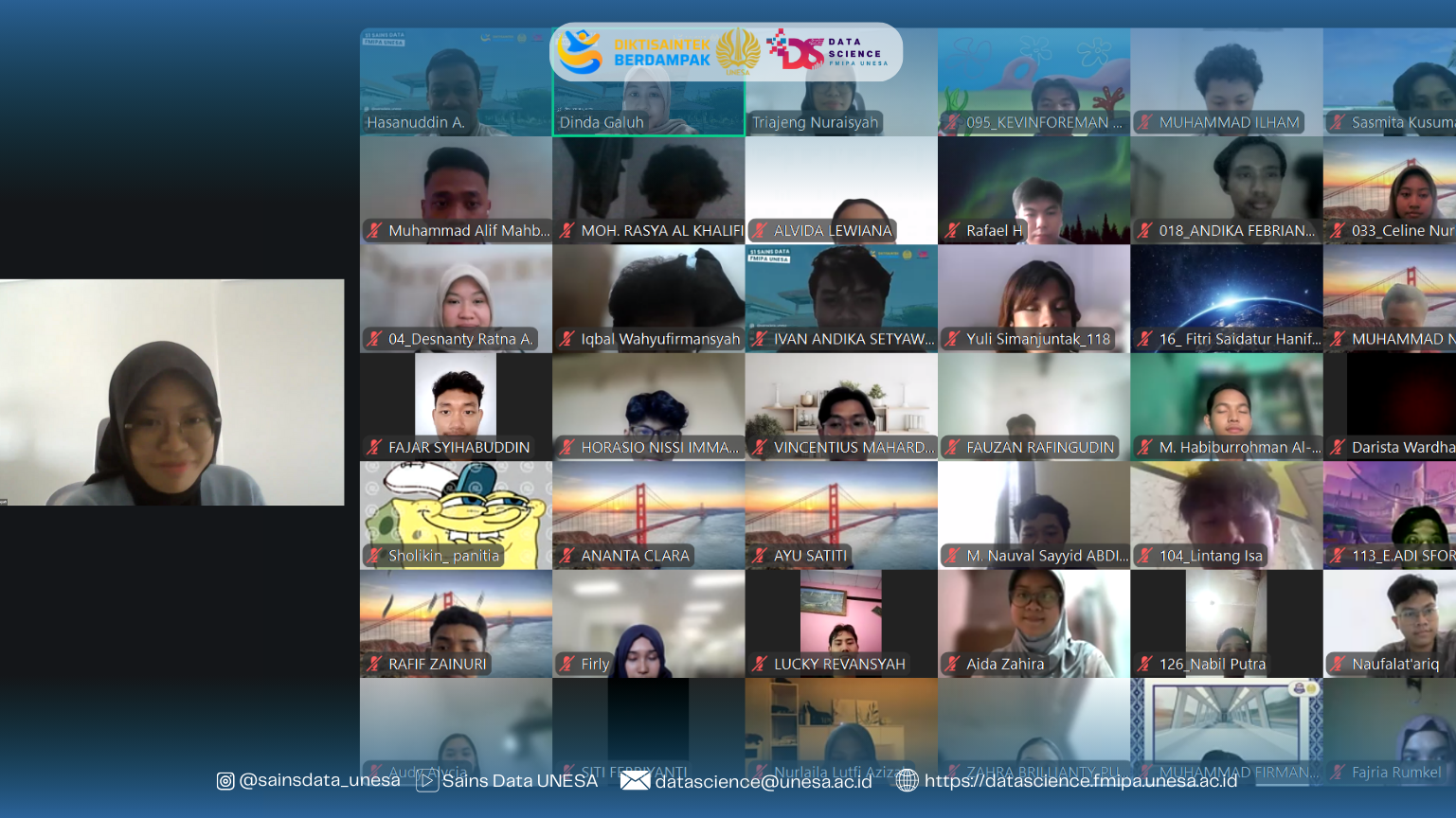The height and width of the screenshot is (818, 1456).
Task: Click the Instagram icon in the footer
Action: [225, 781]
